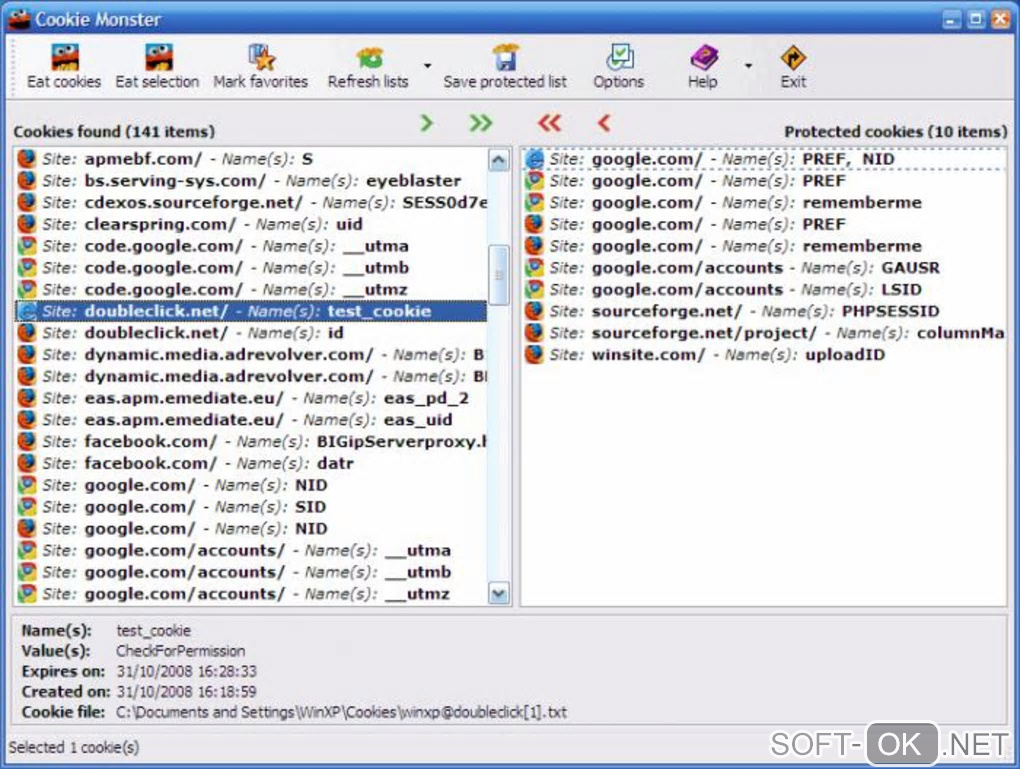1020x769 pixels.
Task: Select google.com/accounts/ __utma row
Action: click(251, 550)
